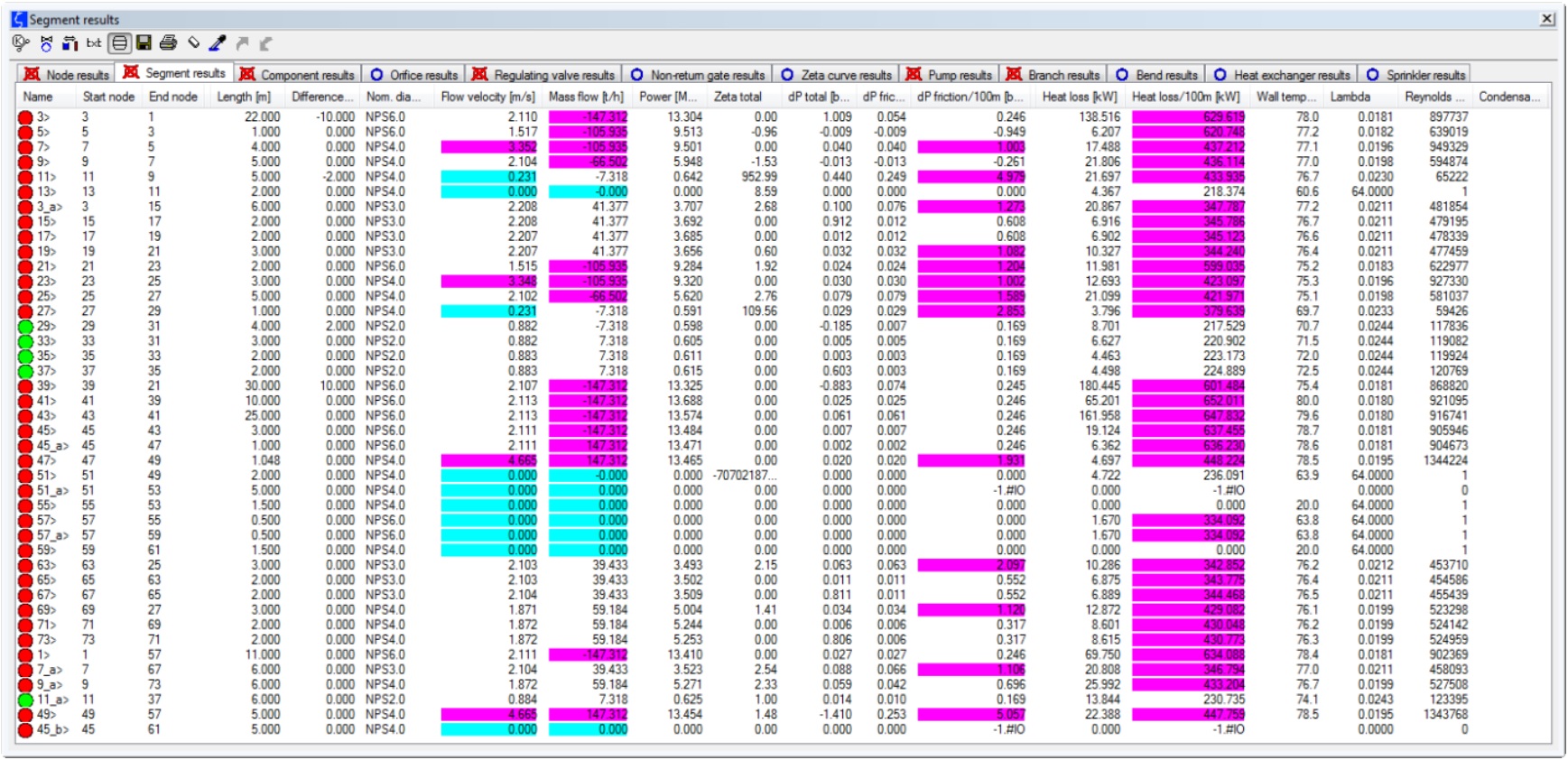This screenshot has width=1568, height=760.
Task: Click the grey down-left arrow icon
Action: (x=265, y=42)
